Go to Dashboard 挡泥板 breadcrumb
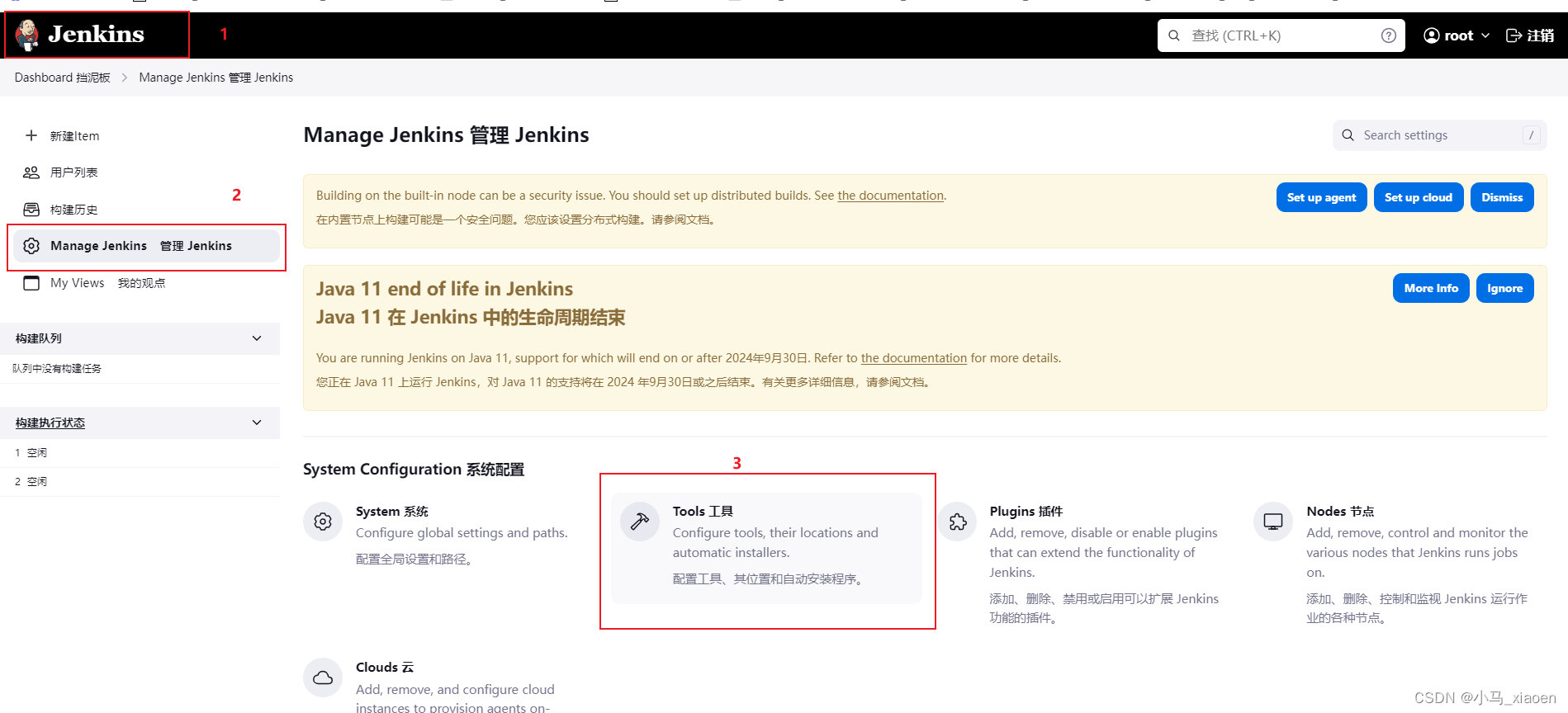This screenshot has width=1568, height=713. coord(62,78)
